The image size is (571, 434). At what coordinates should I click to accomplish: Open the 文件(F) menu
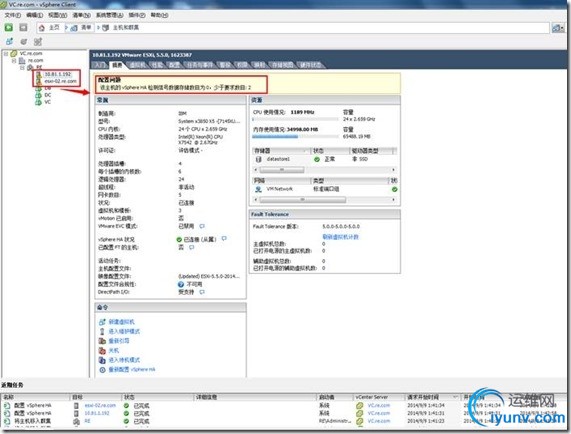pyautogui.click(x=12, y=15)
